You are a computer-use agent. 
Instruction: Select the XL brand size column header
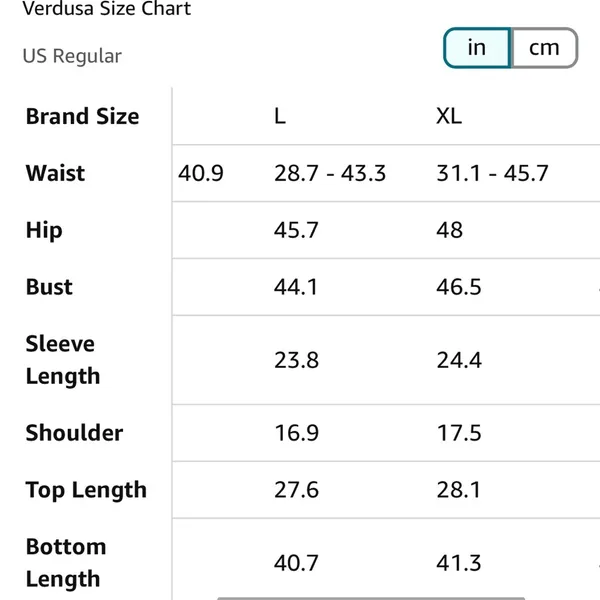point(449,116)
